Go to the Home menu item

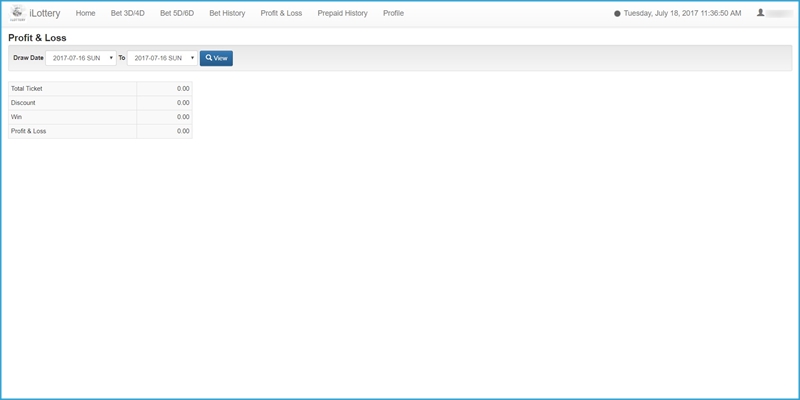[x=85, y=14]
